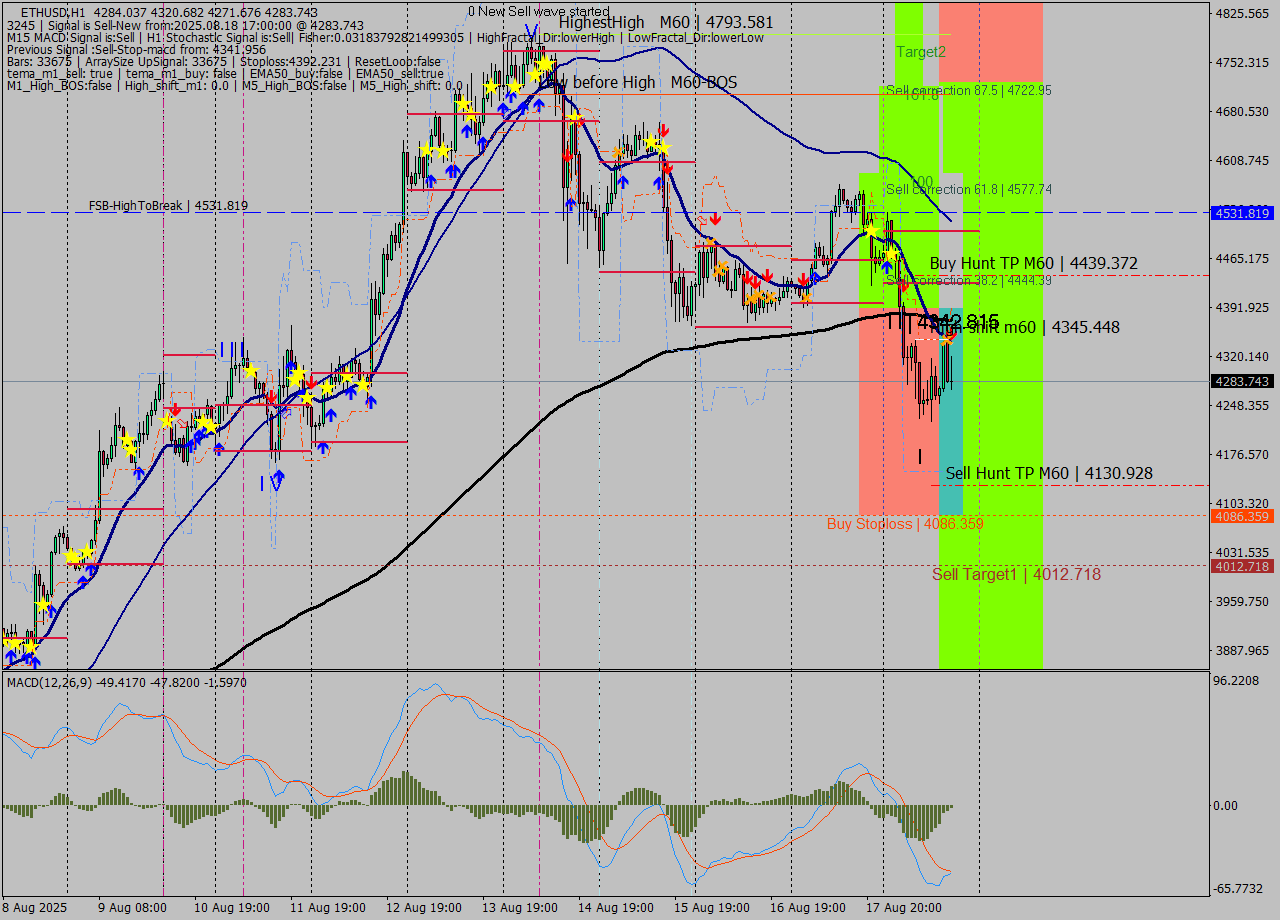Click the orange 4086.359 price tag on axis
The width and height of the screenshot is (1280, 920).
point(1241,516)
